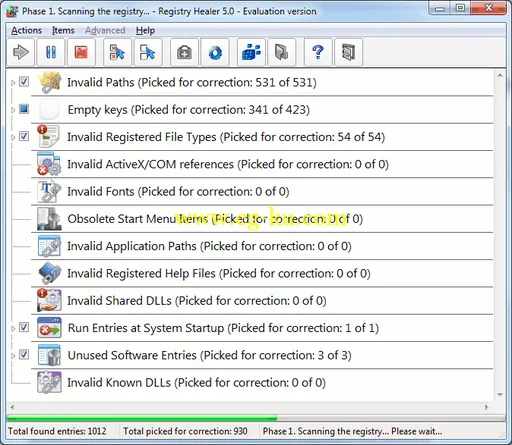Click the Invalid Registered File Types icon

49,136
